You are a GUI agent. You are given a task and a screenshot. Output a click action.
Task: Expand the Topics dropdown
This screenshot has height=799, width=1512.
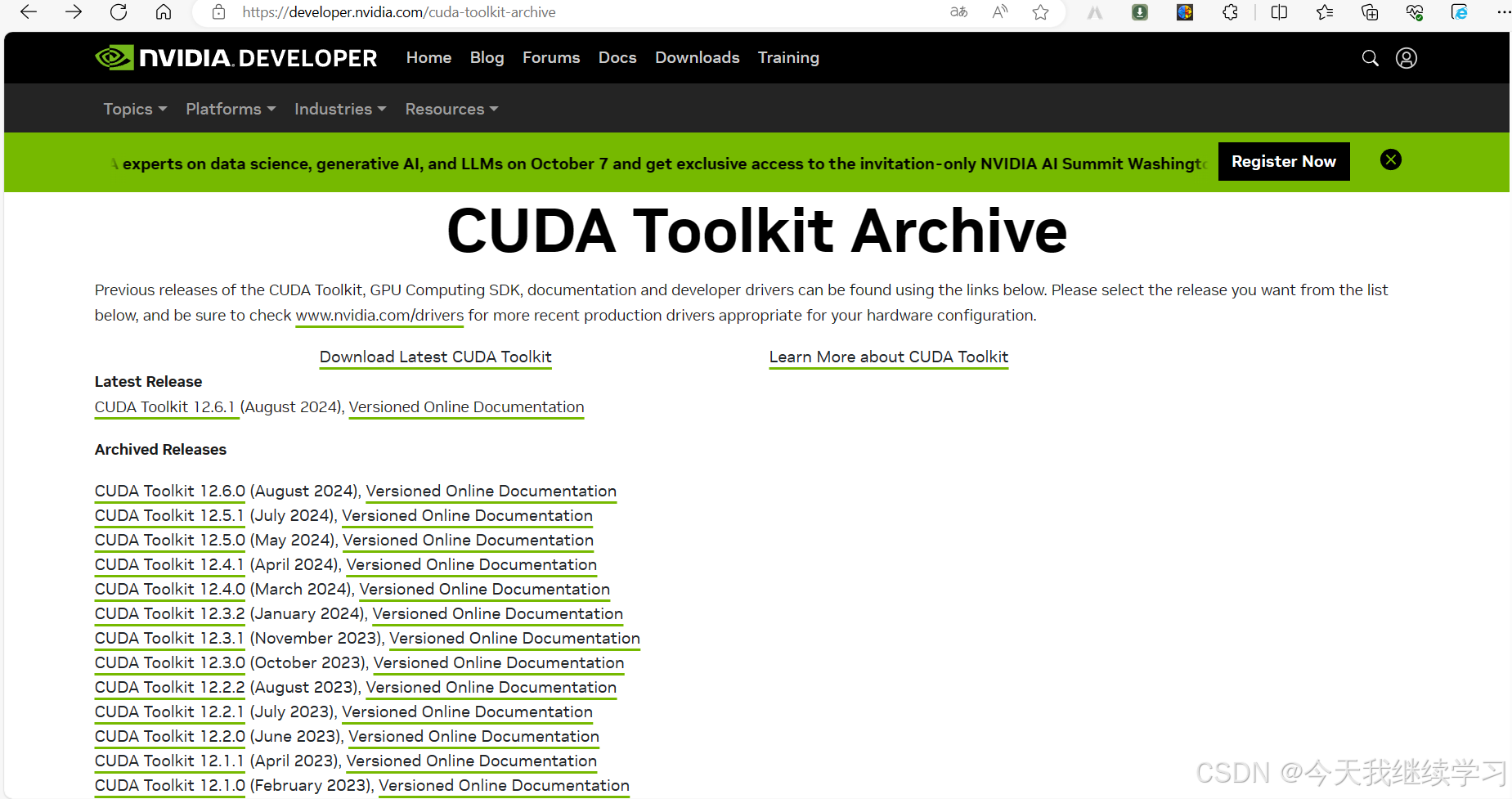coord(135,109)
